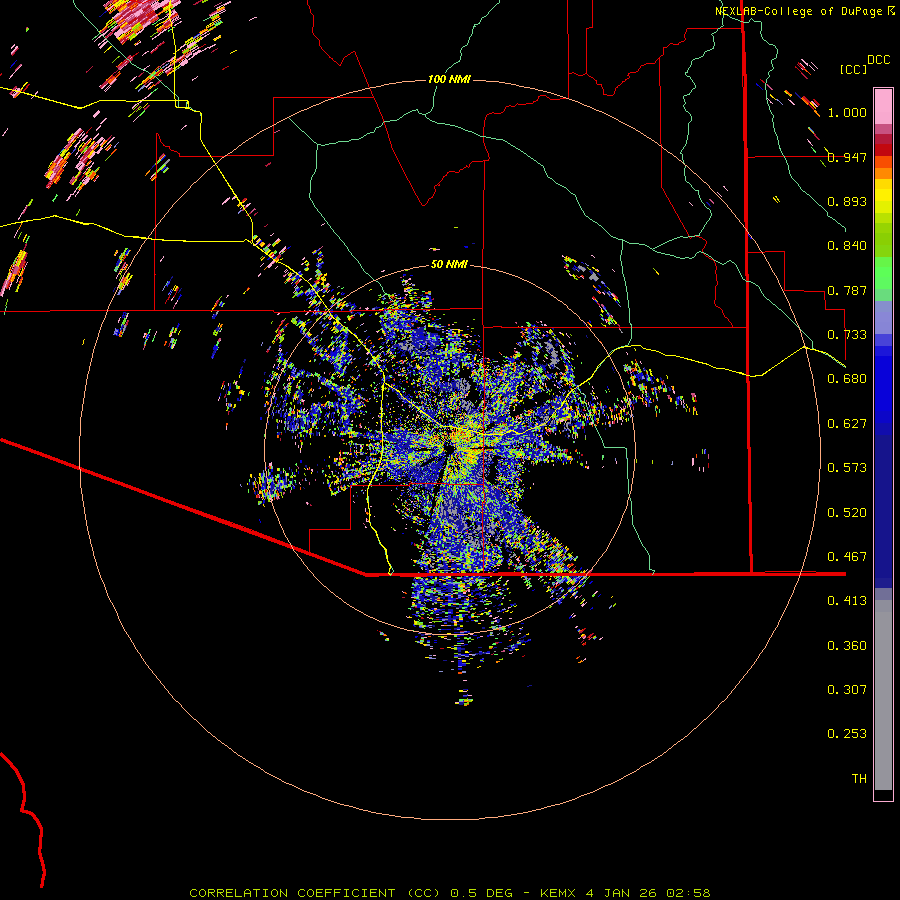Click the 50 NMI range ring label
Screen dimensions: 900x900
tap(449, 265)
